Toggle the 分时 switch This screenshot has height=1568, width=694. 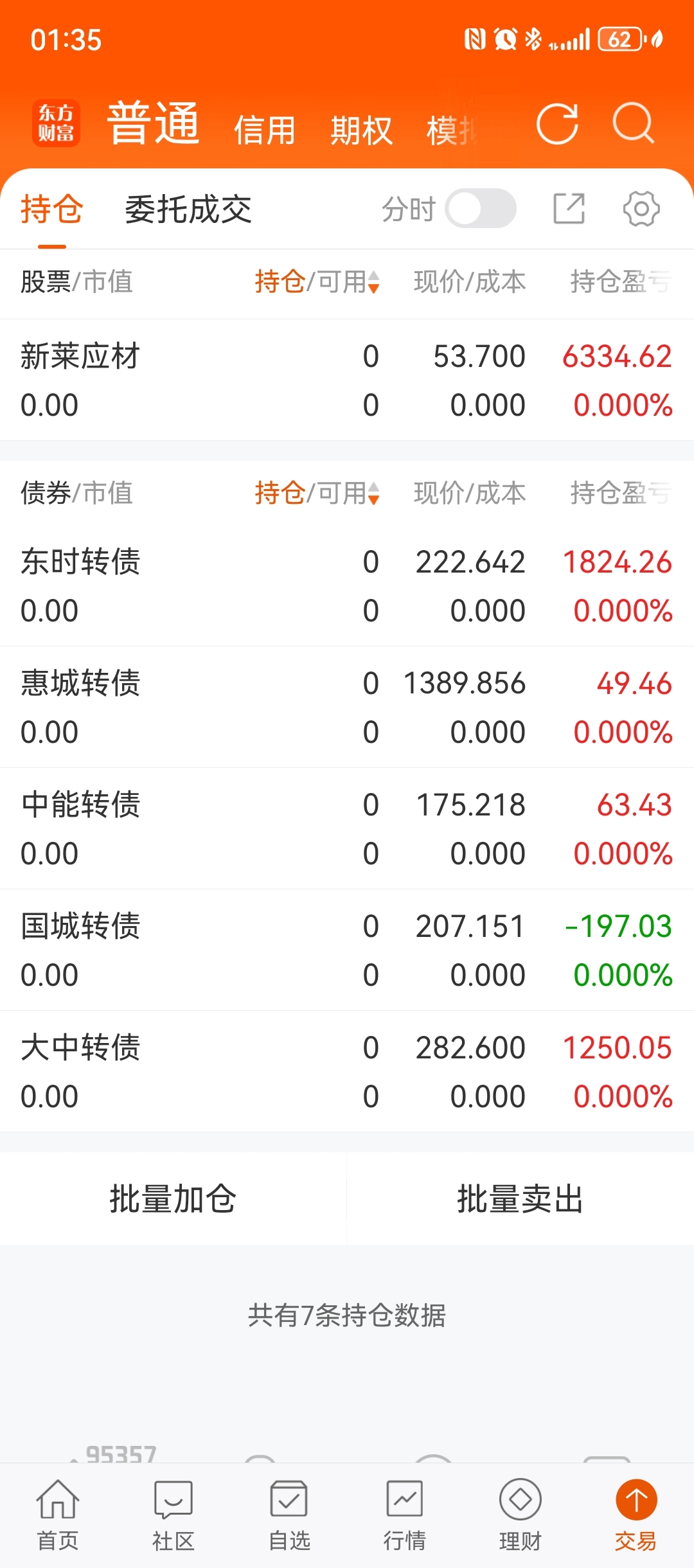point(481,209)
